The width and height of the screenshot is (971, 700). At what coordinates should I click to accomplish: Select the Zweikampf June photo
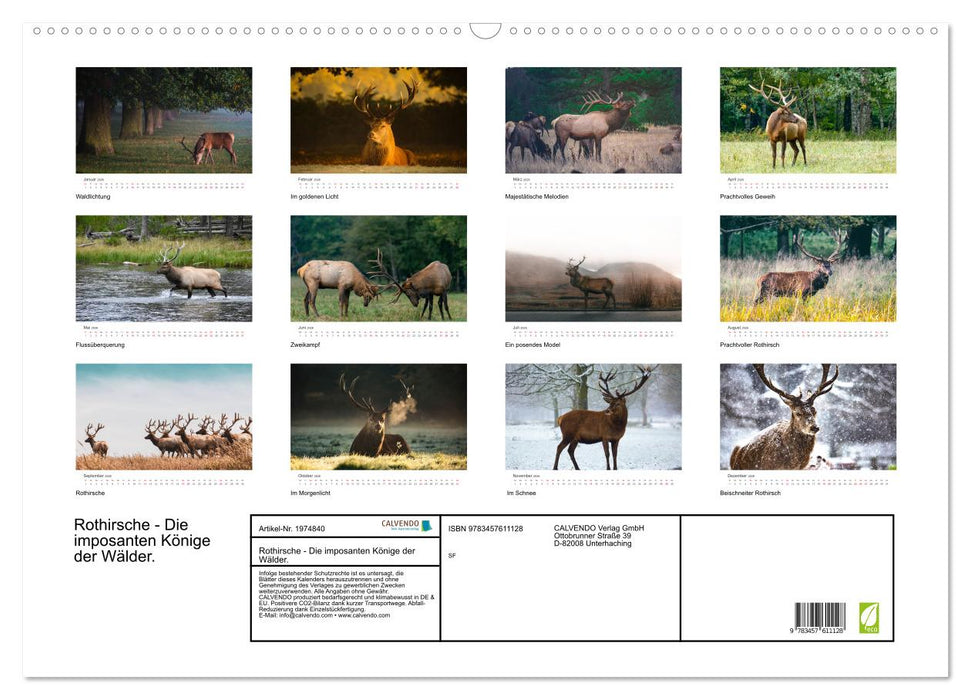point(377,268)
